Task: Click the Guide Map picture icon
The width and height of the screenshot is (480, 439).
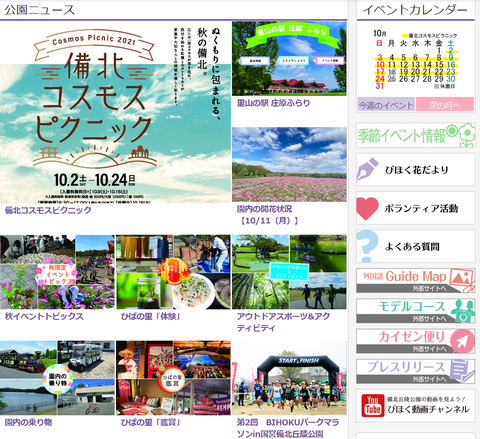Action: tap(462, 280)
